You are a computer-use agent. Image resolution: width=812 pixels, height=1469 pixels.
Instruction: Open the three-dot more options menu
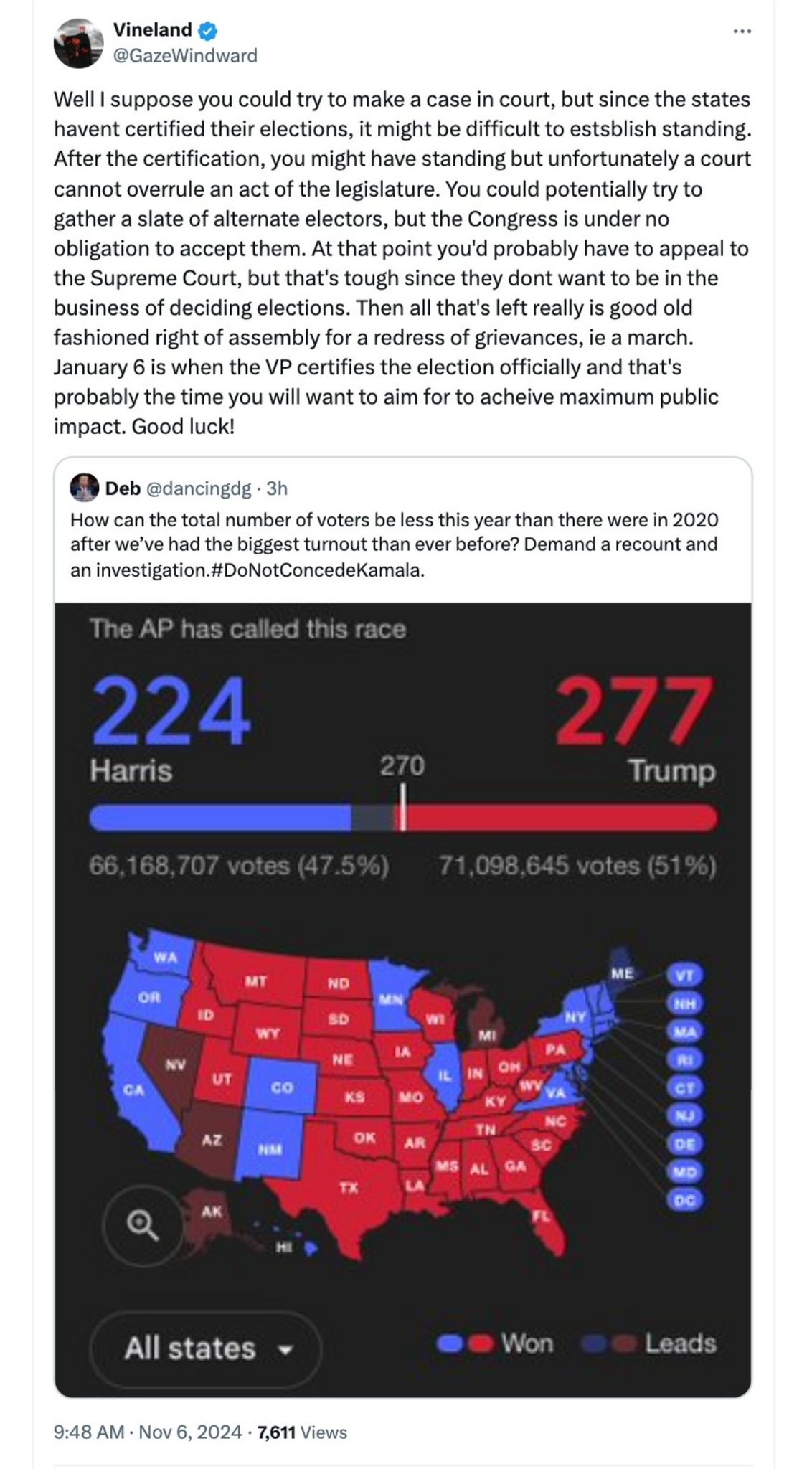tap(742, 32)
